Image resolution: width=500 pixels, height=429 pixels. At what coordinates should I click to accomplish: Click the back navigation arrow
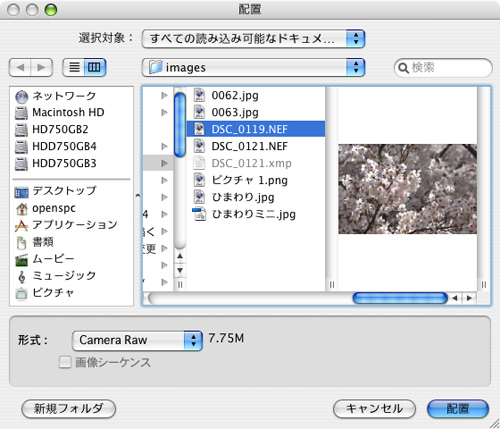pyautogui.click(x=20, y=67)
